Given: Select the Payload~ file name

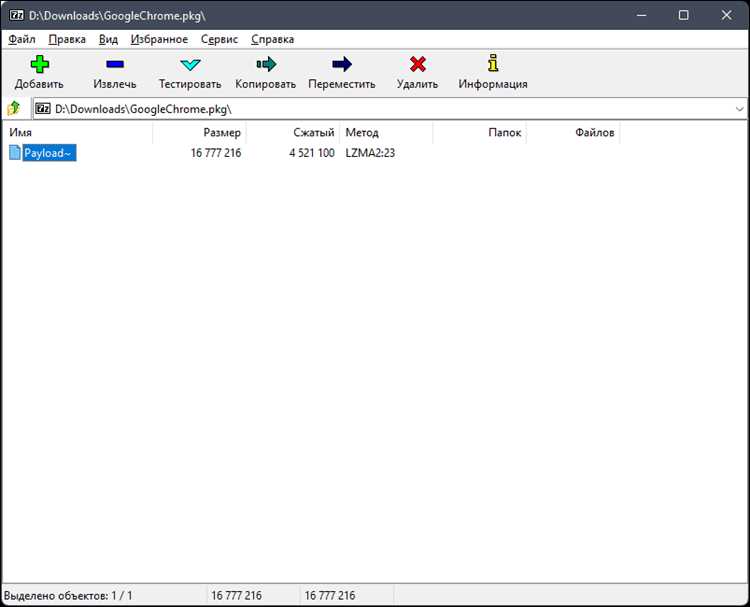Looking at the screenshot, I should 49,153.
